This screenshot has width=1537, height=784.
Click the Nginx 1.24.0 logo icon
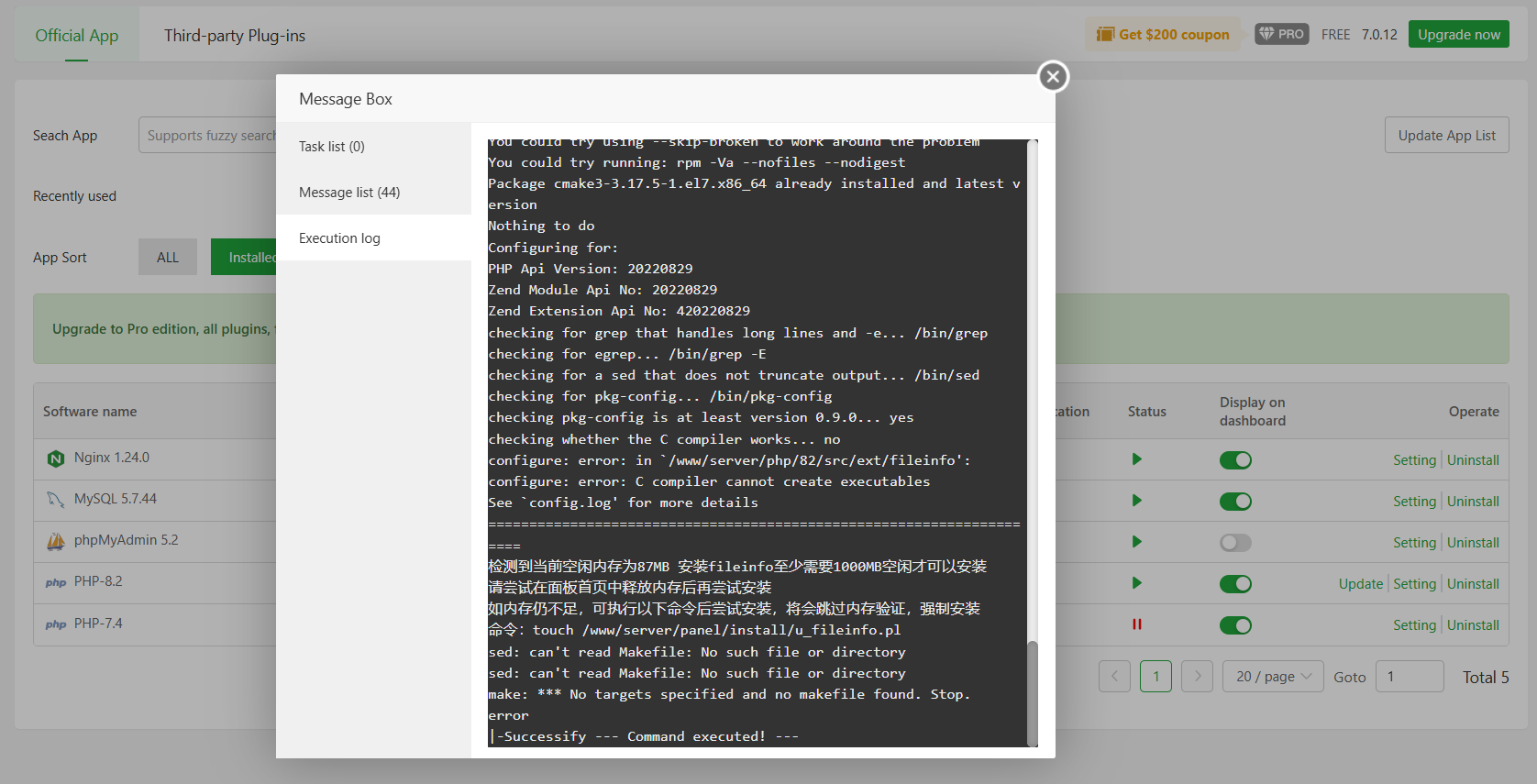point(56,458)
